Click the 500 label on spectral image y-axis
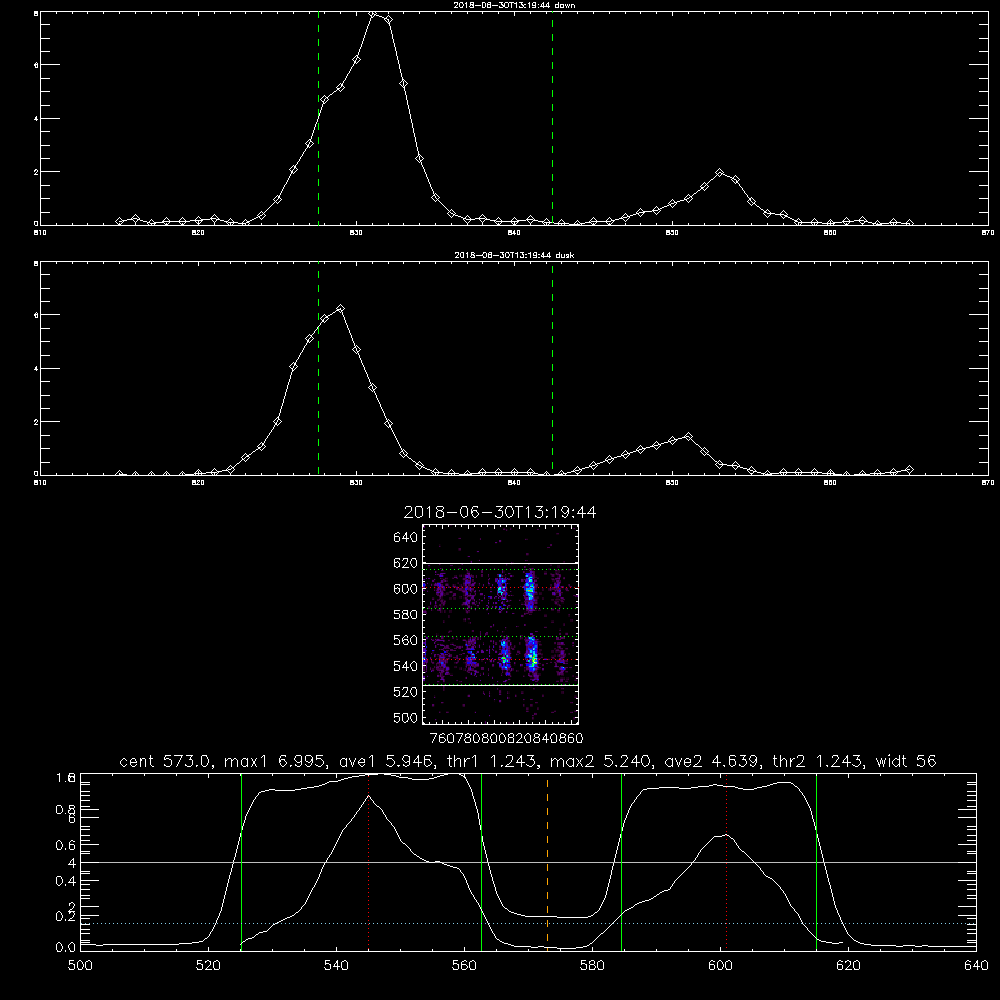Viewport: 1000px width, 1000px height. click(405, 718)
